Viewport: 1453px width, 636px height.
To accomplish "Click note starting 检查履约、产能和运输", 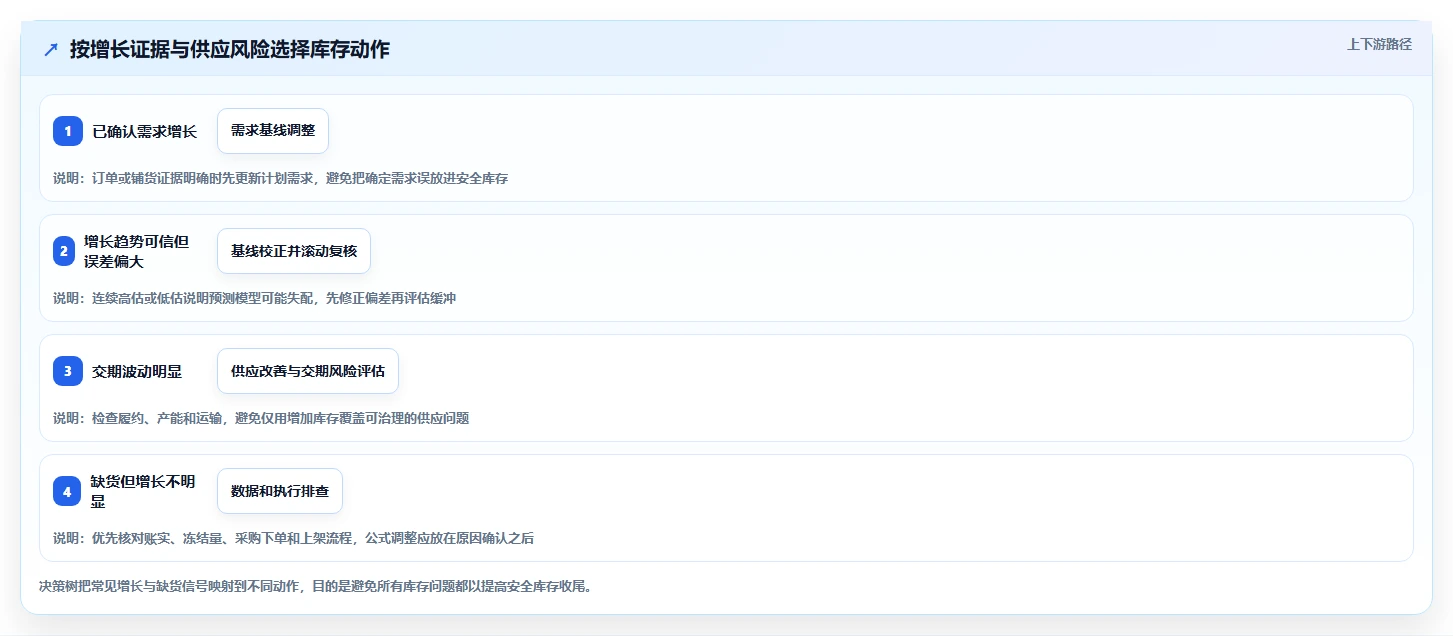I will click(x=261, y=418).
